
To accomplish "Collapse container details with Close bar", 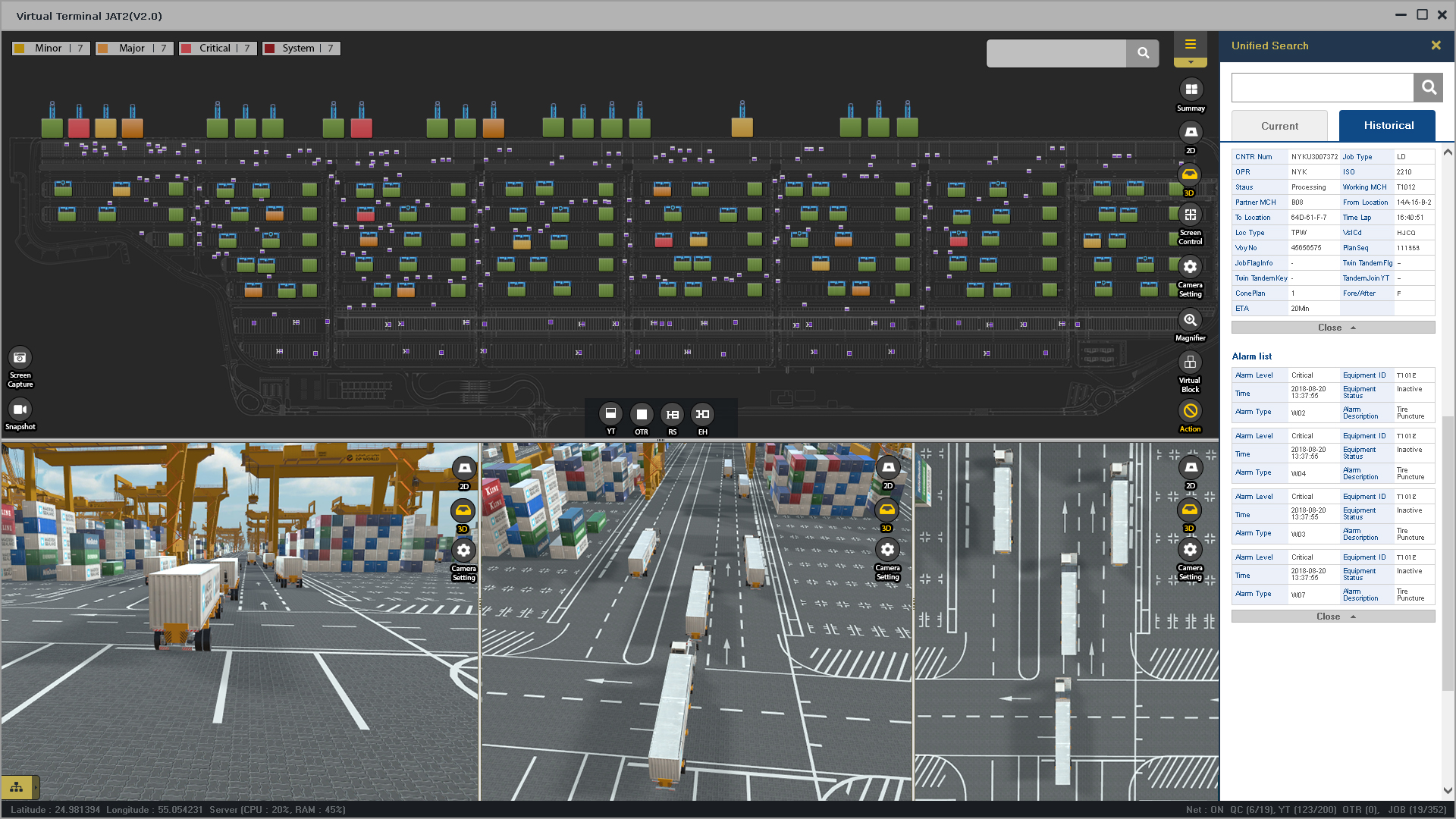I will click(1332, 328).
